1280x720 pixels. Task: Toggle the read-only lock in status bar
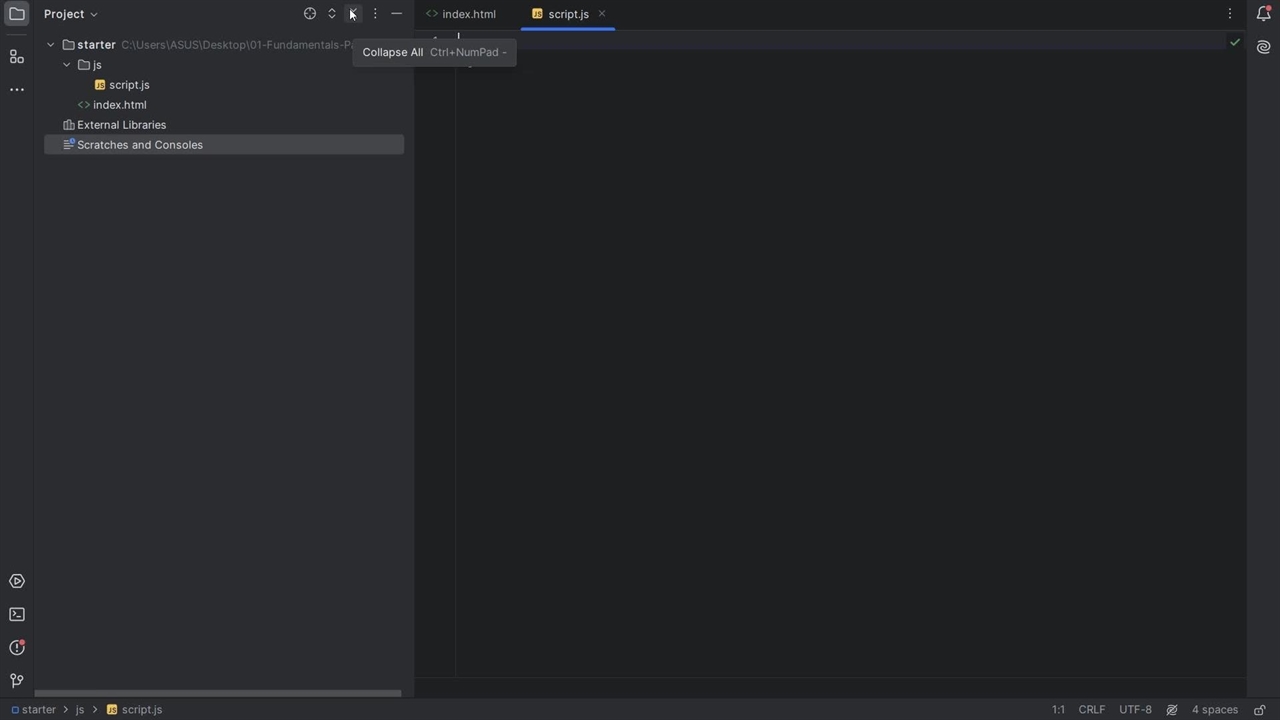click(1260, 710)
